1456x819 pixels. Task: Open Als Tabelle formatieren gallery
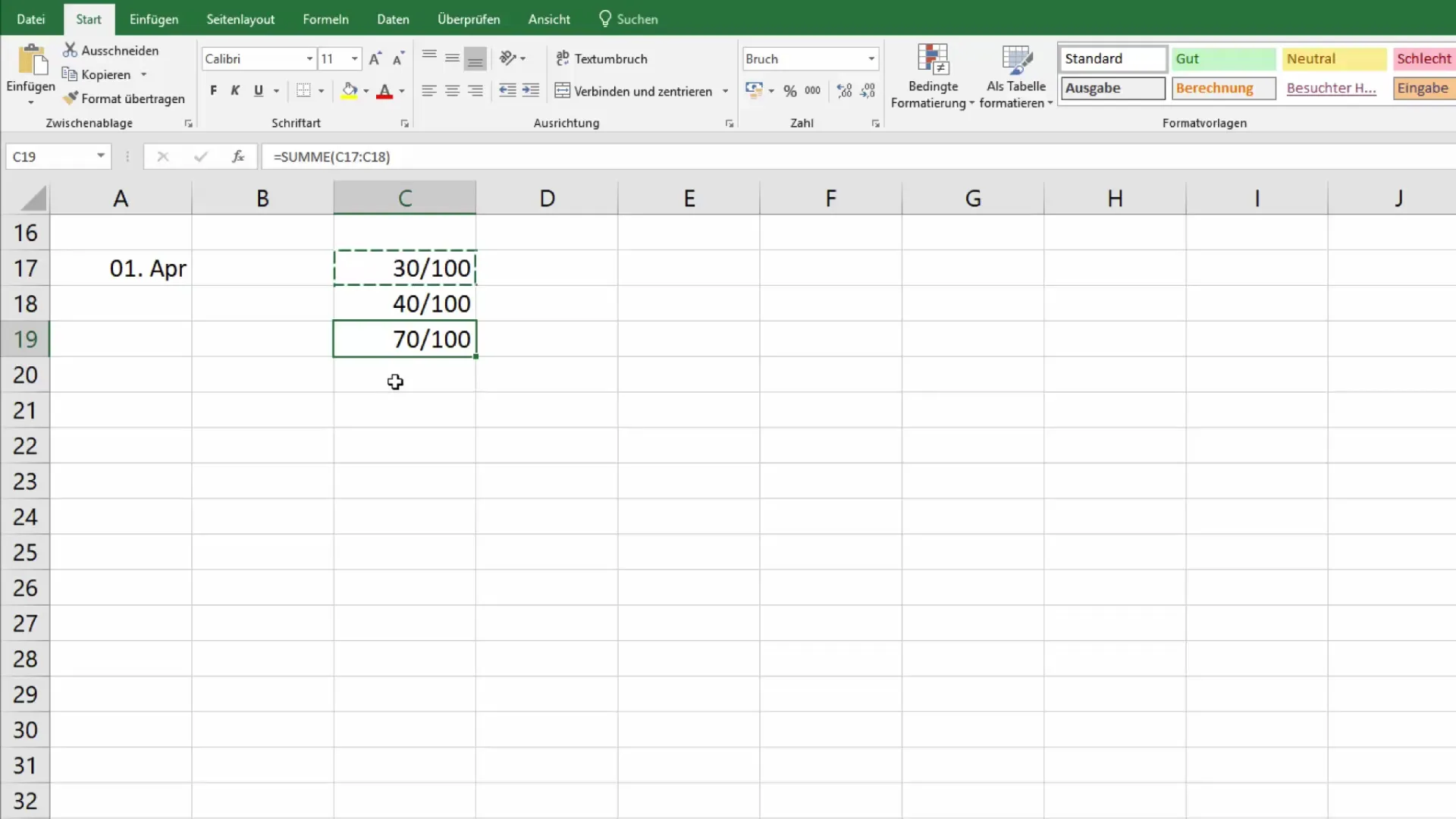tap(1016, 76)
